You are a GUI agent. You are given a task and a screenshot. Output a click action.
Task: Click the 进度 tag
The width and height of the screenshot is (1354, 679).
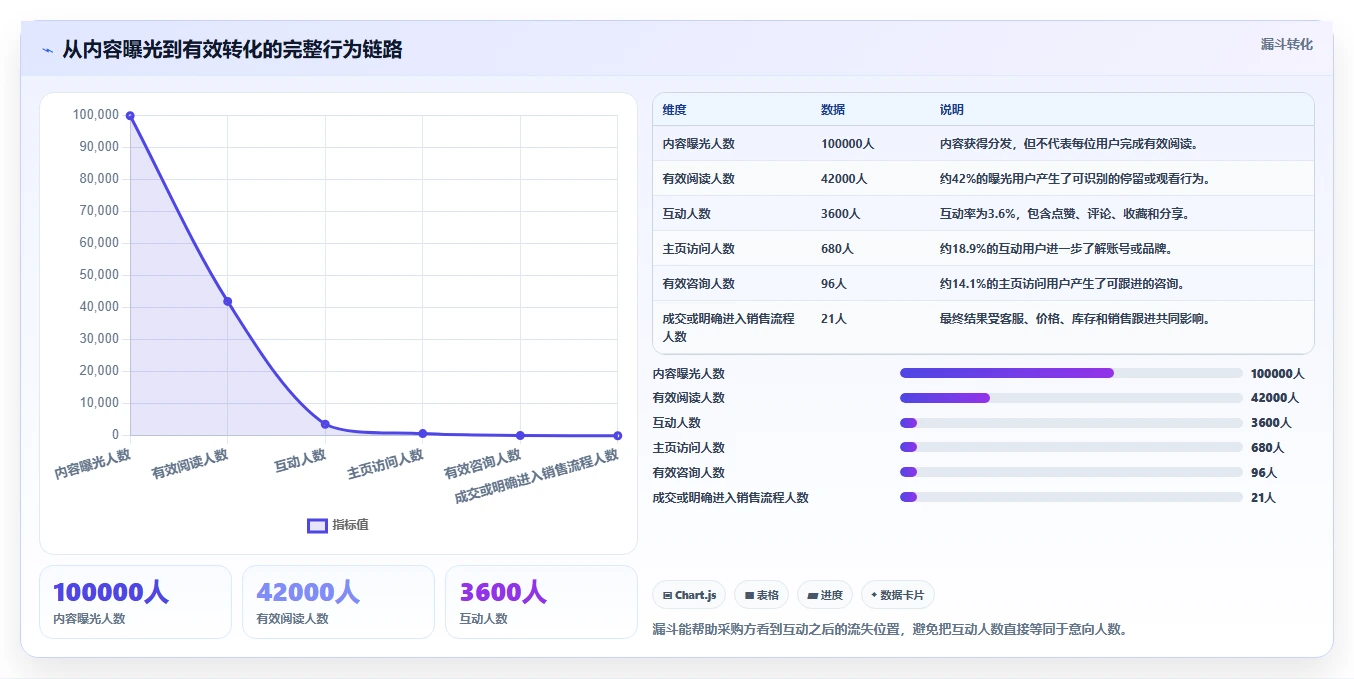pyautogui.click(x=825, y=595)
